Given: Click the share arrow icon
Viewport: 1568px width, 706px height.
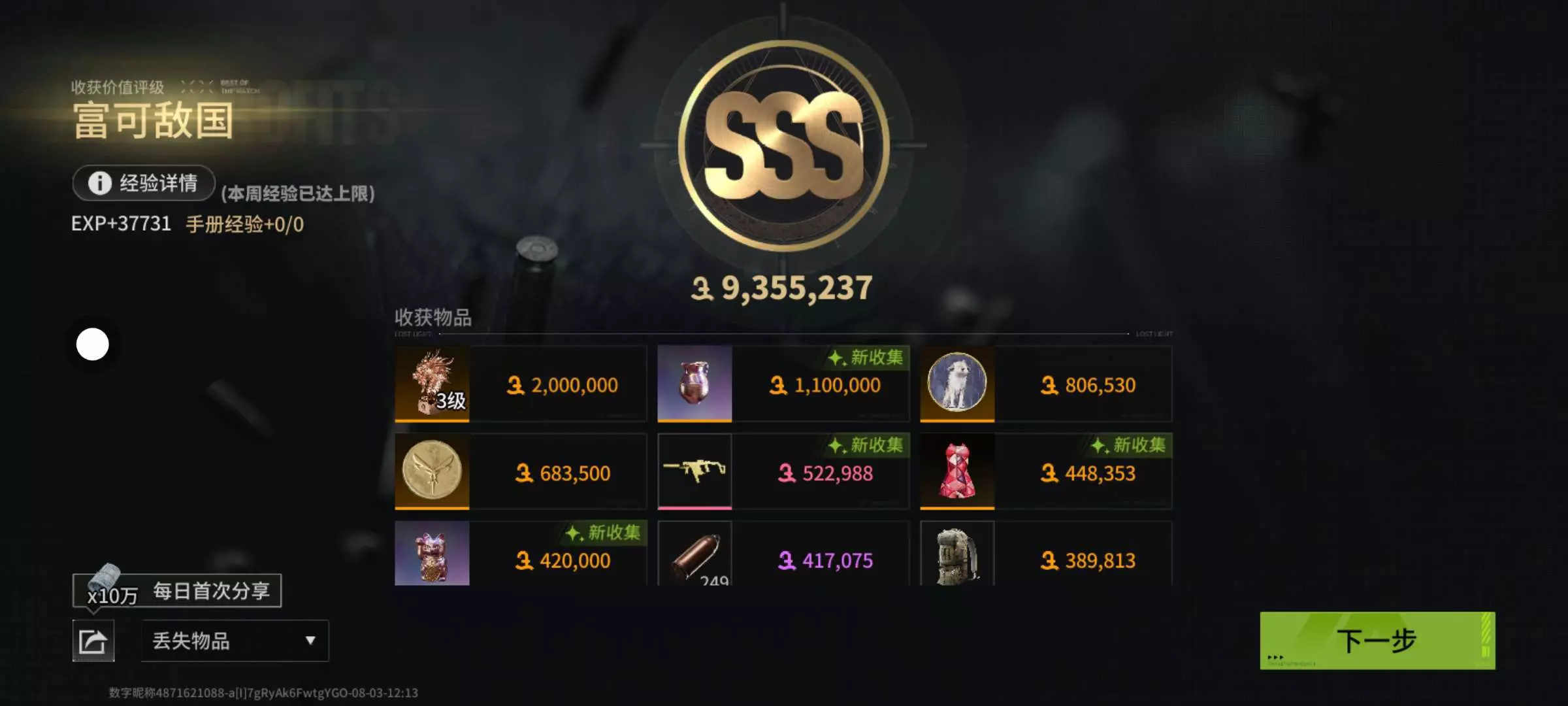Looking at the screenshot, I should coord(93,641).
